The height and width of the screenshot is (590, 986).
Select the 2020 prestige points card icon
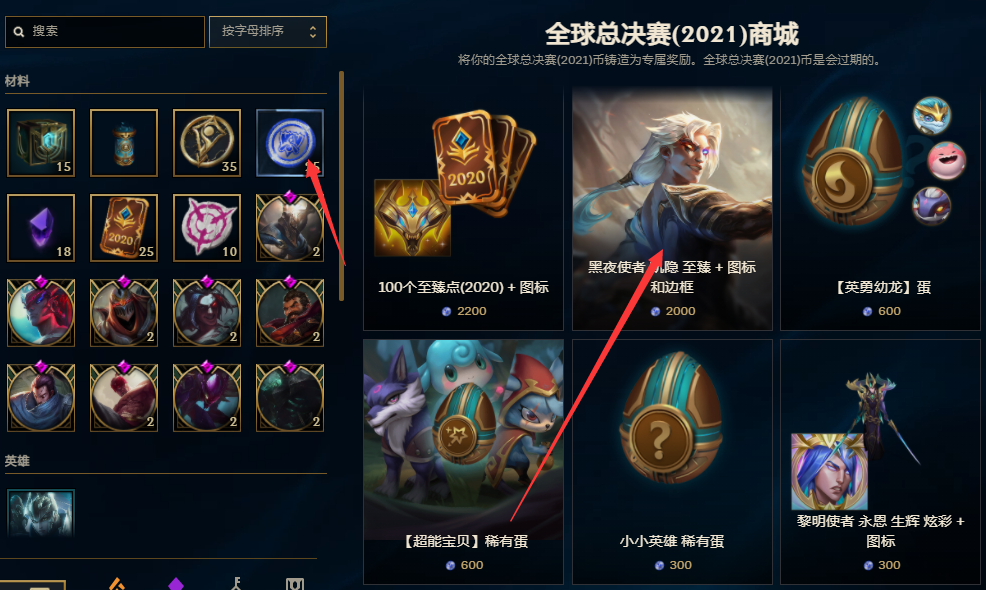(x=124, y=228)
